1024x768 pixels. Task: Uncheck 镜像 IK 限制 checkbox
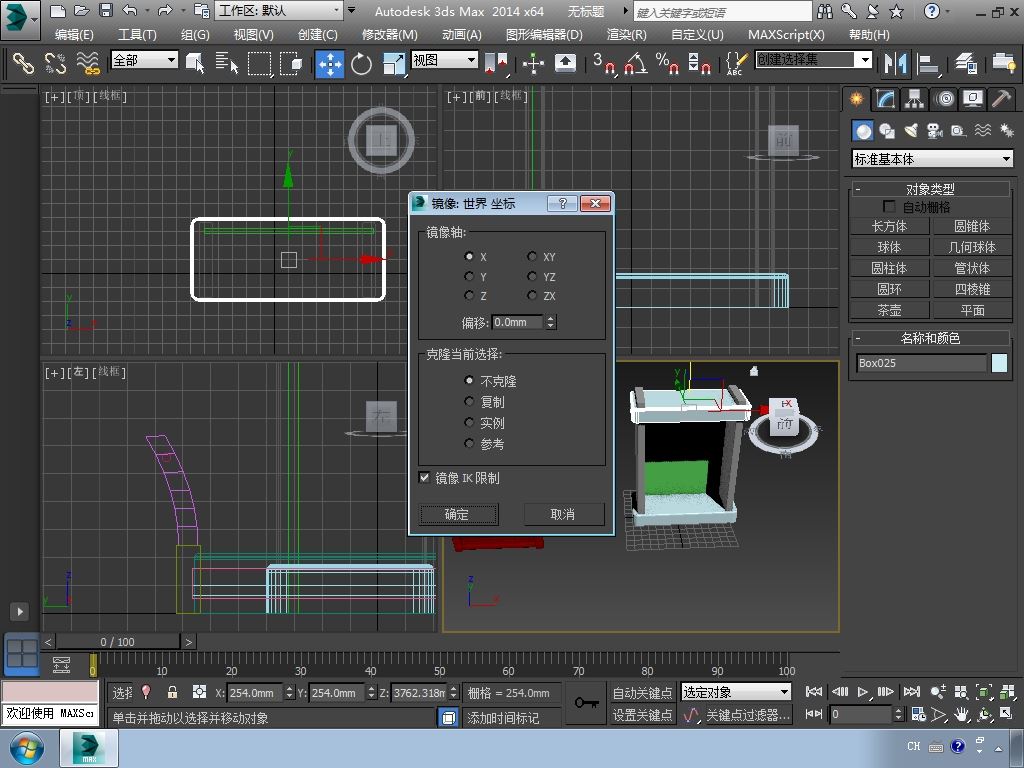click(x=424, y=477)
